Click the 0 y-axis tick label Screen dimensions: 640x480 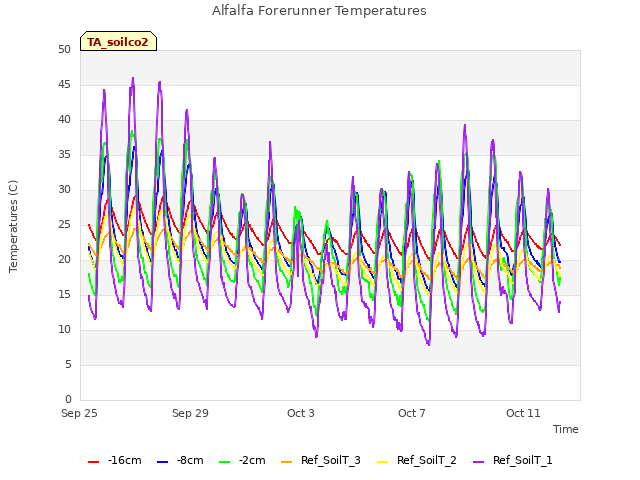[x=68, y=399]
